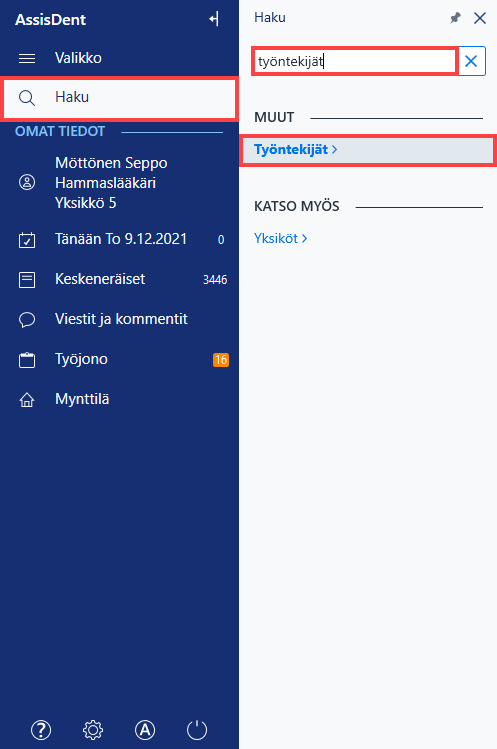Click the power logout icon

tap(197, 729)
